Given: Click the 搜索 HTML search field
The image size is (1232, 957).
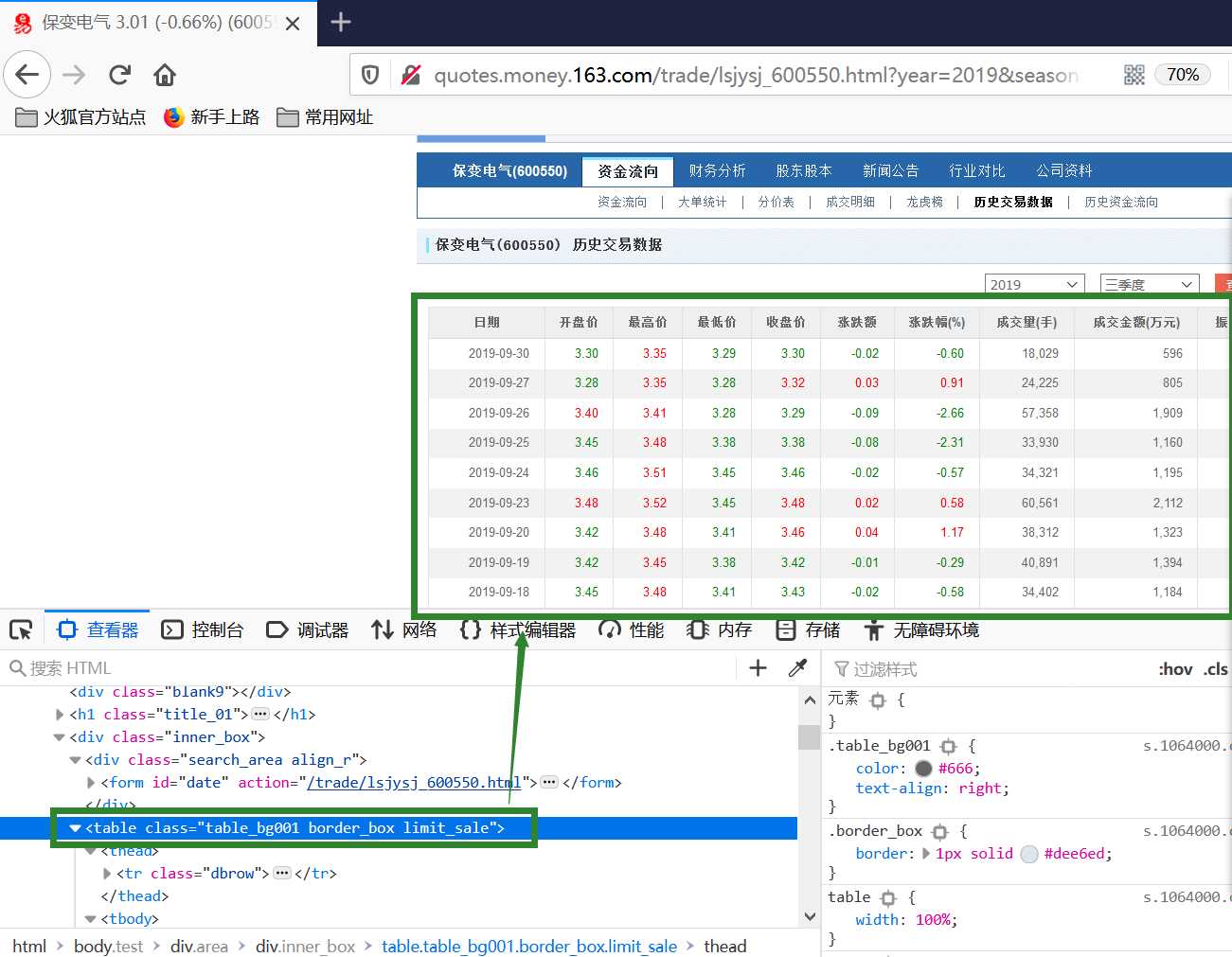Looking at the screenshot, I should (369, 668).
